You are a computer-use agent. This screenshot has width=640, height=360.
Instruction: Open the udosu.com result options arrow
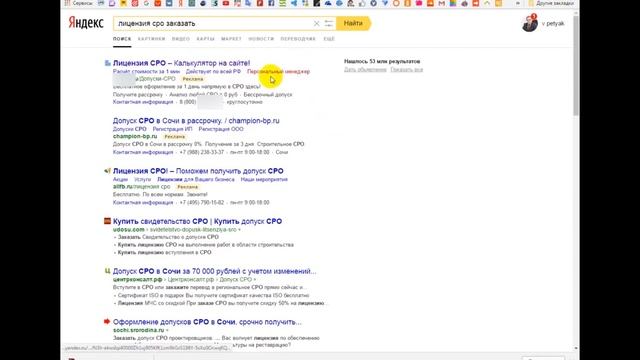pyautogui.click(x=239, y=230)
